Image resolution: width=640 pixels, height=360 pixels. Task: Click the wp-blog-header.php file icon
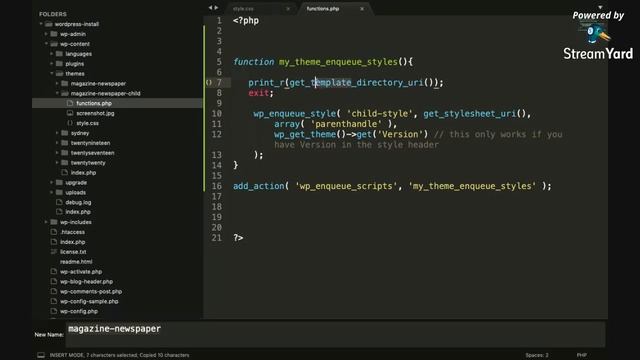tap(54, 281)
